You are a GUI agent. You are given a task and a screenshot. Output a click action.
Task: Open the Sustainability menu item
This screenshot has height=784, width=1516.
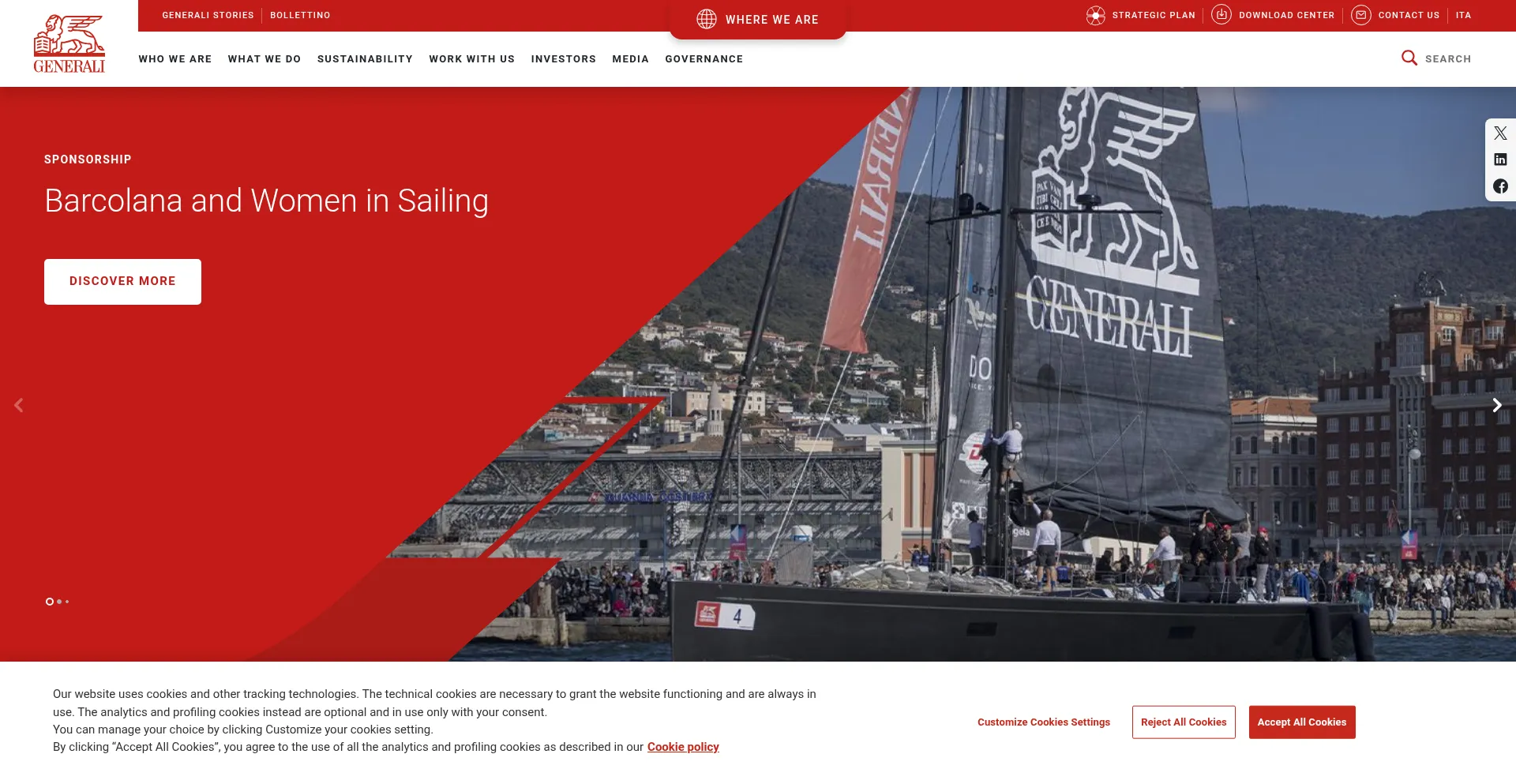(x=365, y=59)
